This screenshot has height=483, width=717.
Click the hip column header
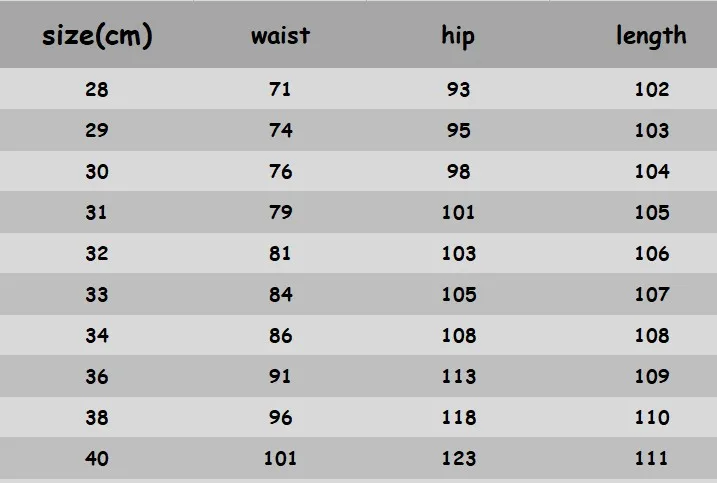(x=458, y=37)
